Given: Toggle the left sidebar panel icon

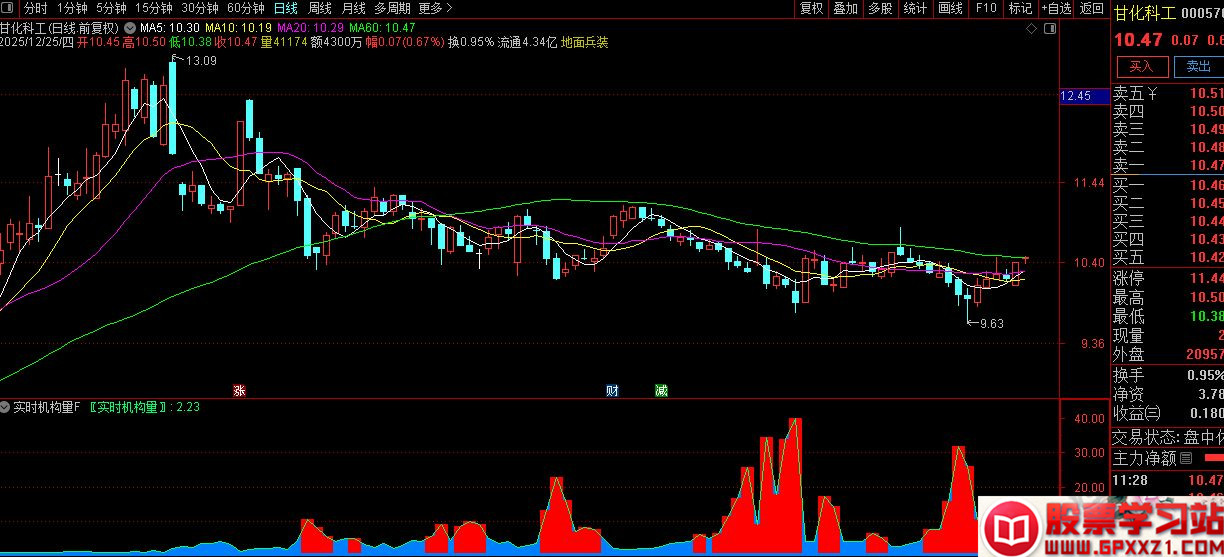Looking at the screenshot, I should point(9,8).
